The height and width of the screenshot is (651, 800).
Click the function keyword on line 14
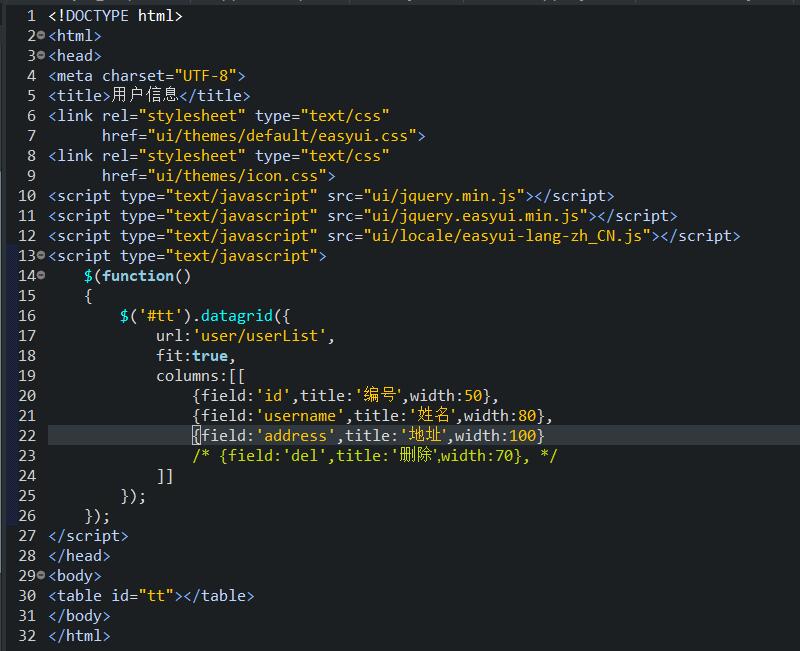[x=138, y=276]
